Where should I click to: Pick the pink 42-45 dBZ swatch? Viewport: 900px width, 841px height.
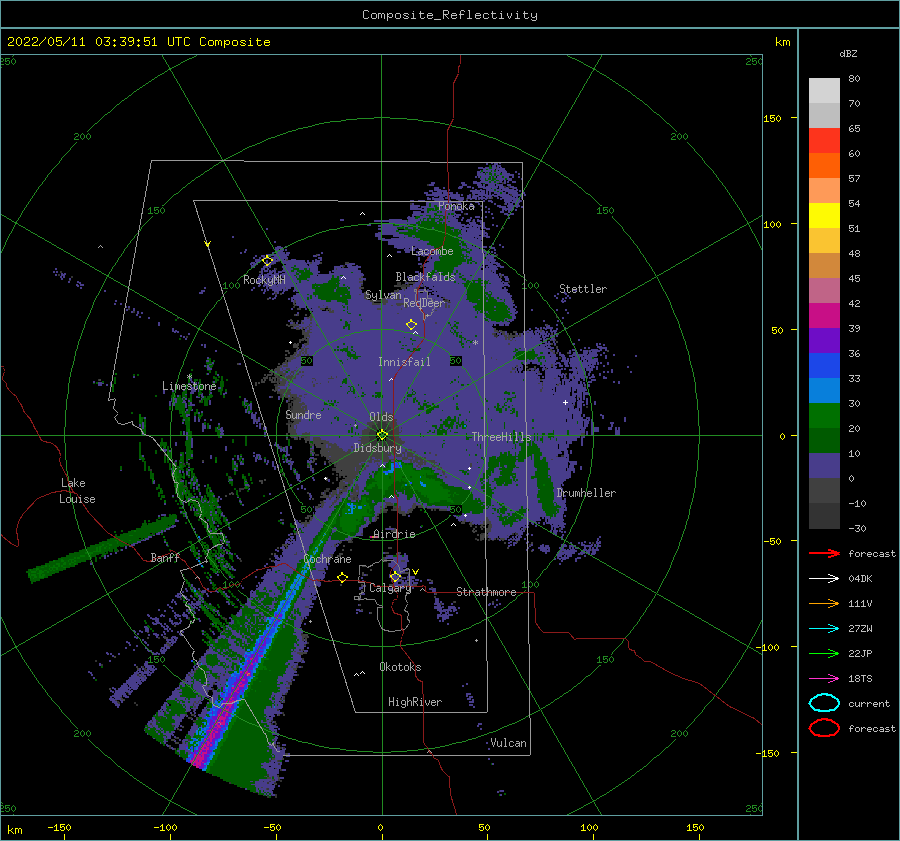824,291
